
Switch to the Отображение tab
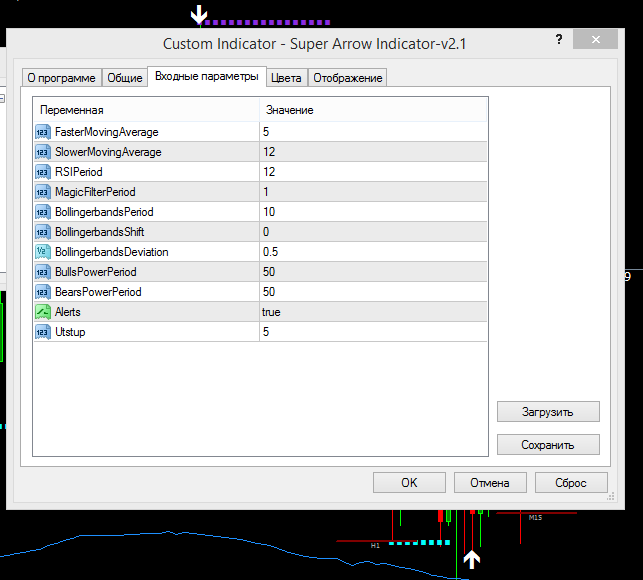click(347, 78)
